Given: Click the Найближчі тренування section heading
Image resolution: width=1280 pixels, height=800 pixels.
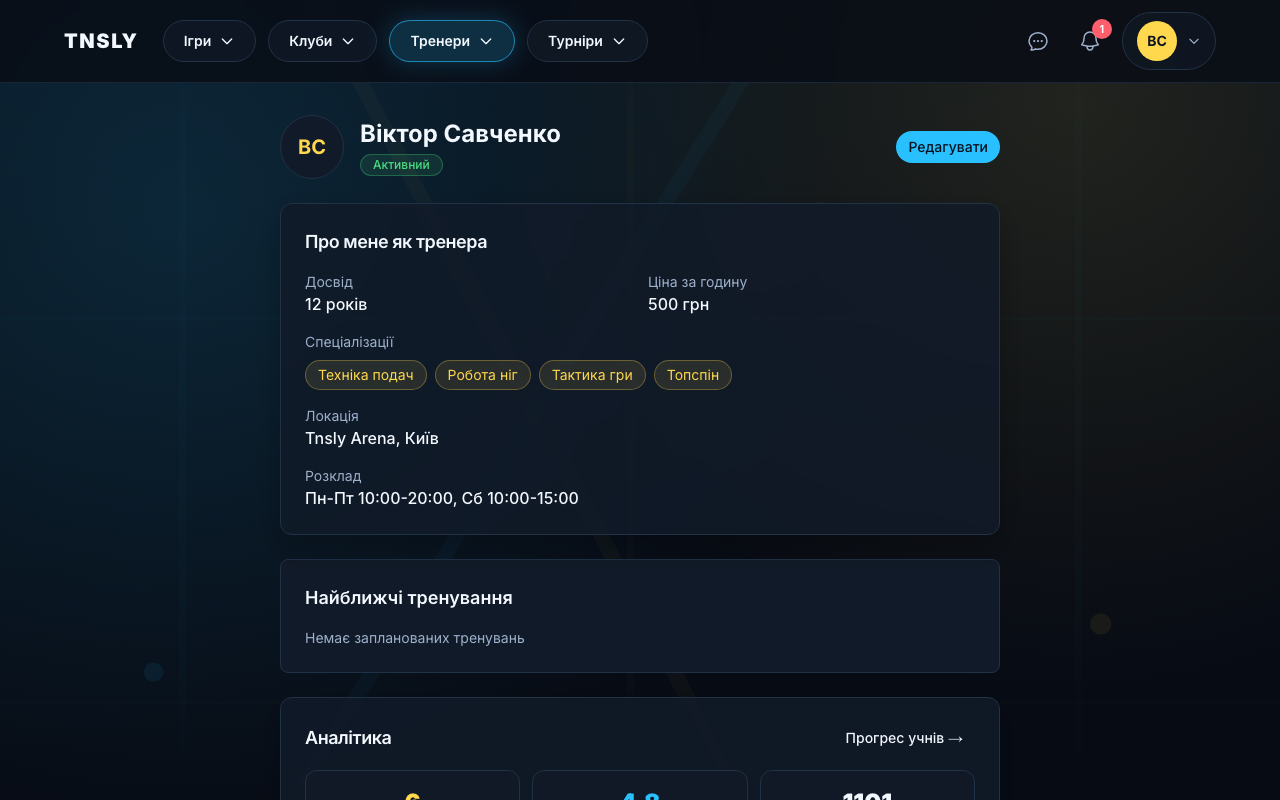Looking at the screenshot, I should 409,598.
